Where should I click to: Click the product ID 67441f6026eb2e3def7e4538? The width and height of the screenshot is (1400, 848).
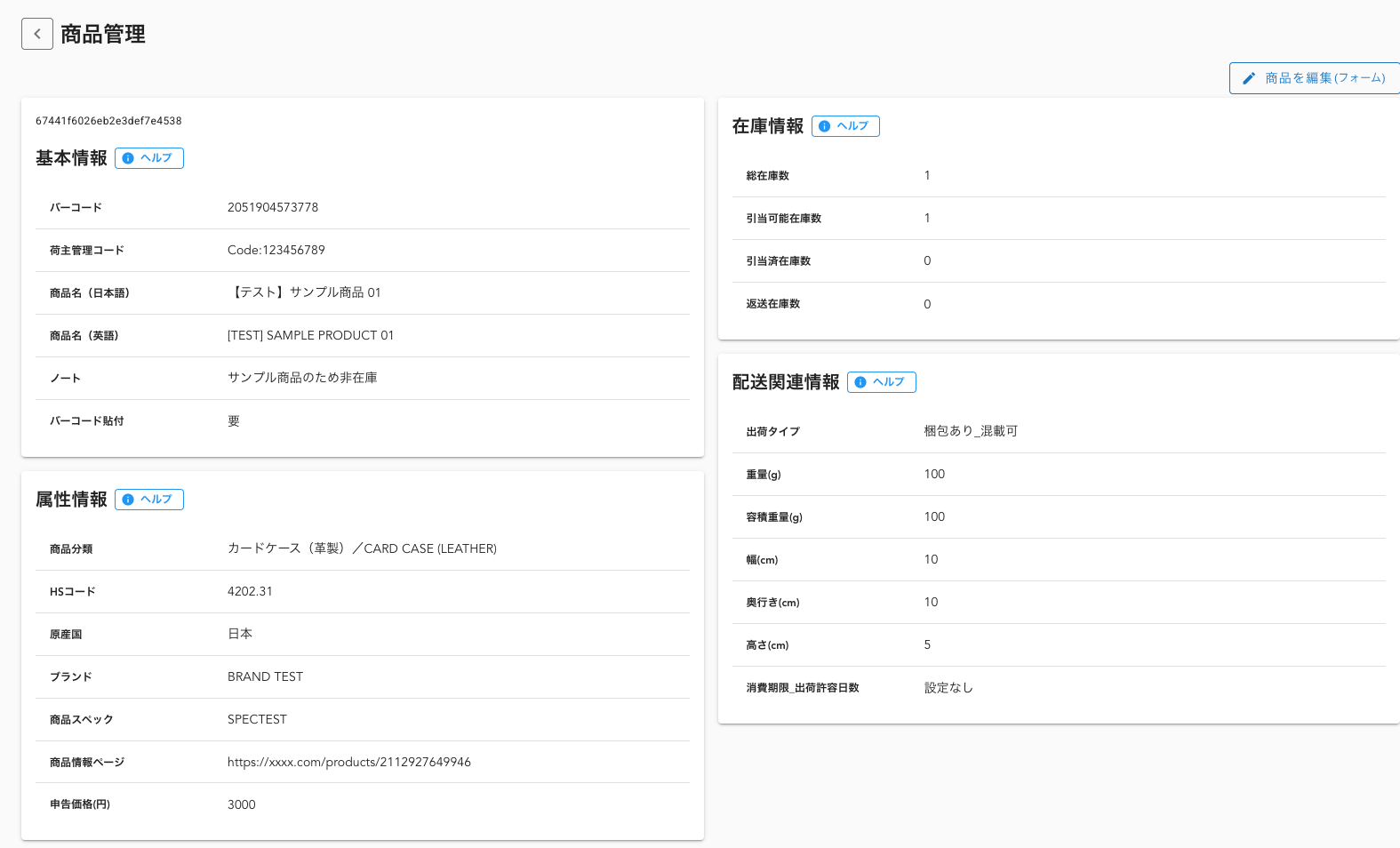point(108,121)
